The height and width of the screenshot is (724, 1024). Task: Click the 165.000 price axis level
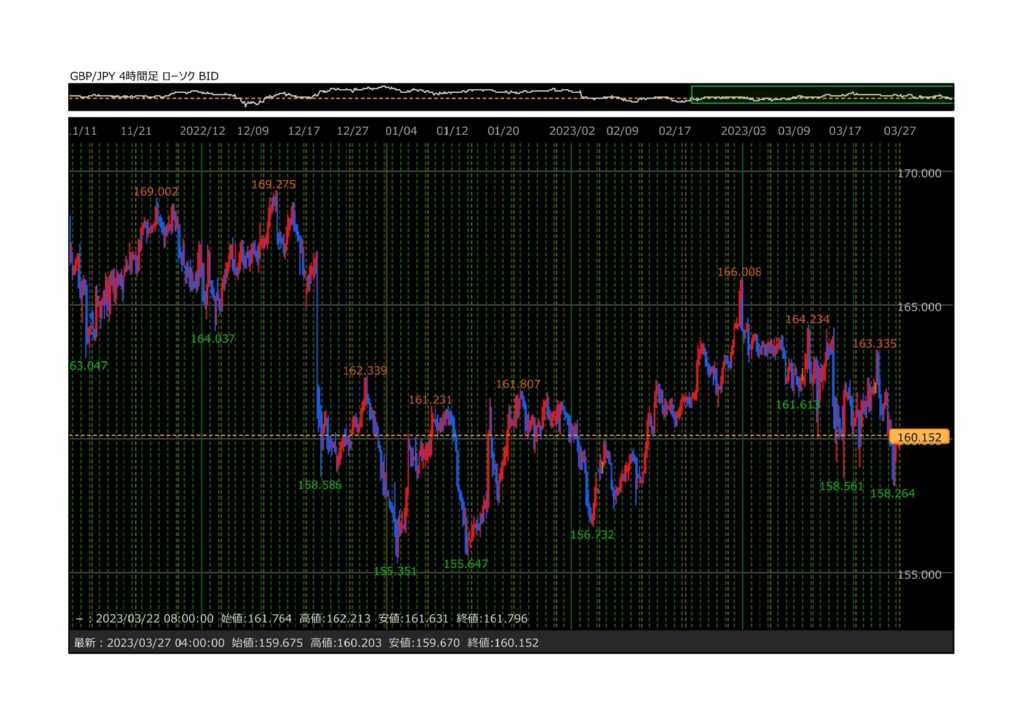click(x=920, y=308)
